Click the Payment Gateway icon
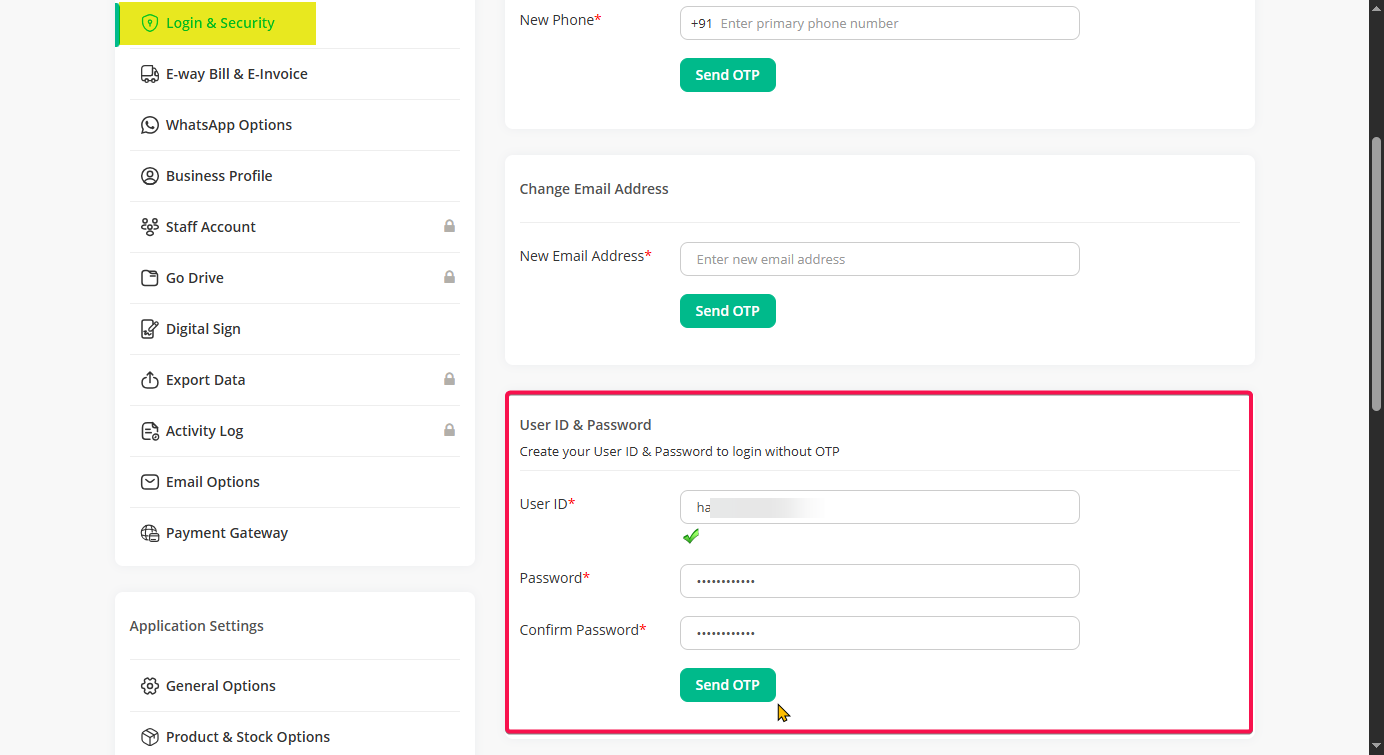Image resolution: width=1384 pixels, height=755 pixels. point(150,533)
